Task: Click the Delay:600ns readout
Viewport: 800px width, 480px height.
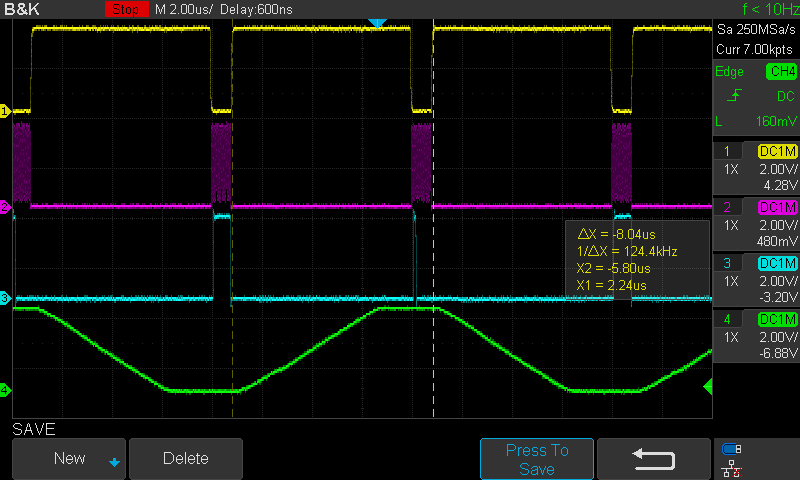Action: pyautogui.click(x=256, y=9)
